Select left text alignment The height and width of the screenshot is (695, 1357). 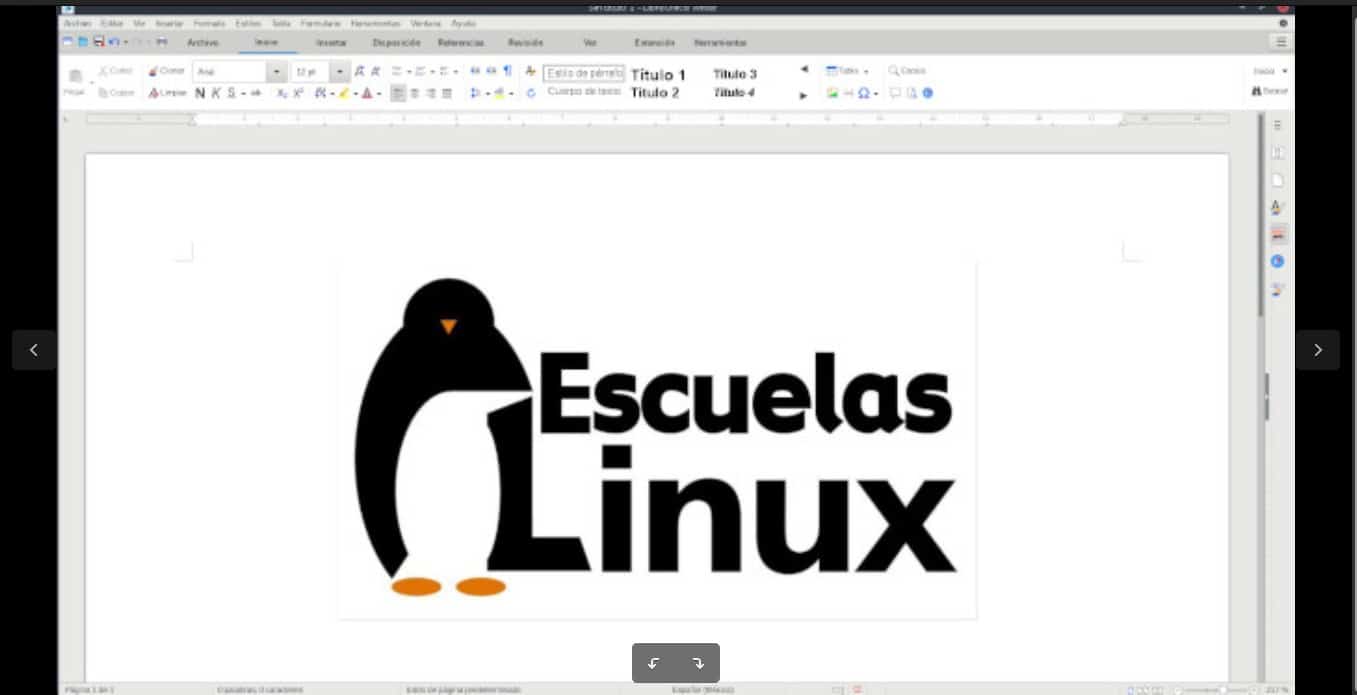click(398, 93)
